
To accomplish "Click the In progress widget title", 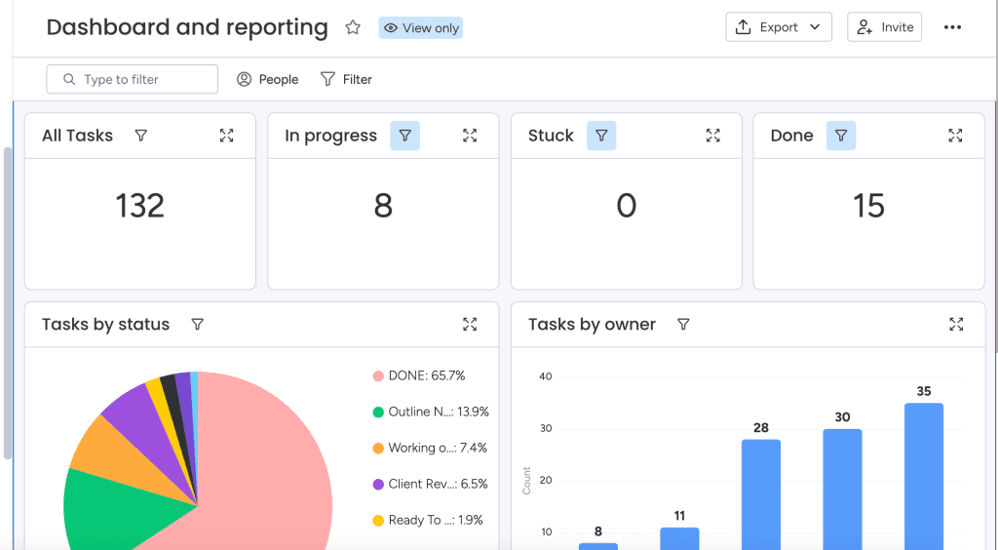I will pyautogui.click(x=330, y=136).
